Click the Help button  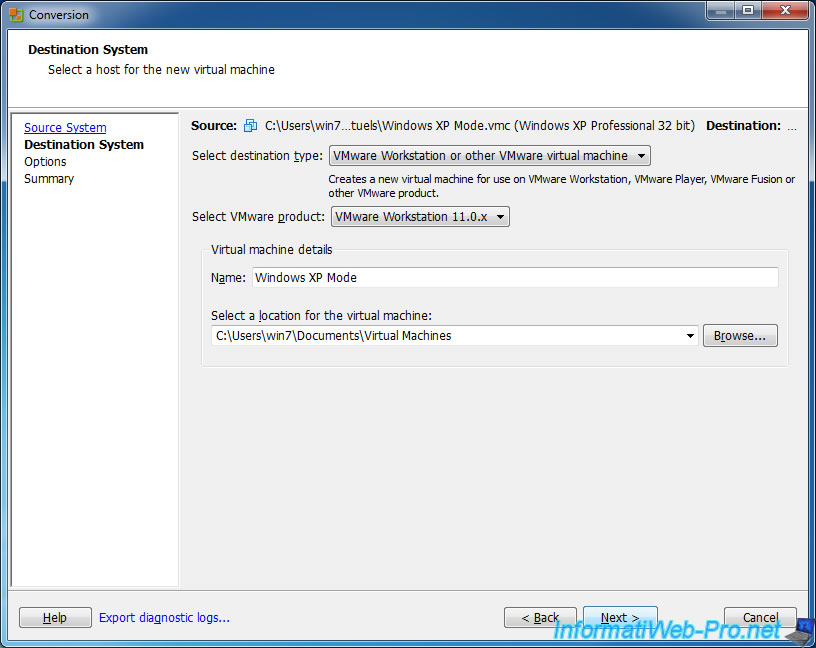click(55, 618)
